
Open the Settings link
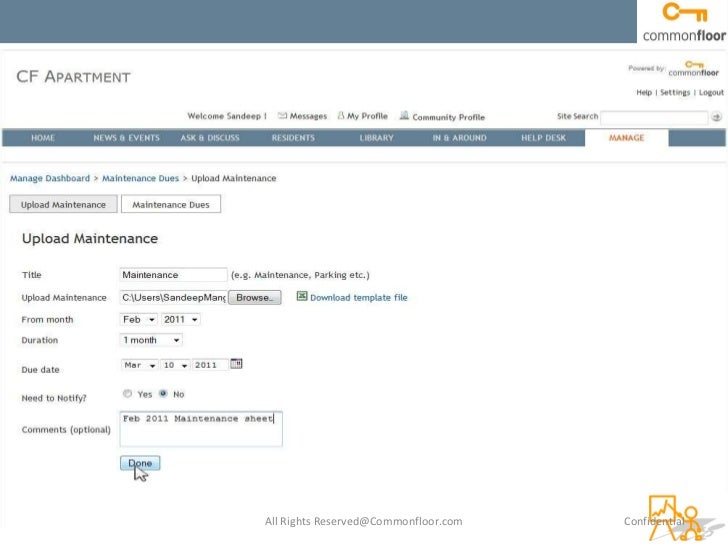675,92
